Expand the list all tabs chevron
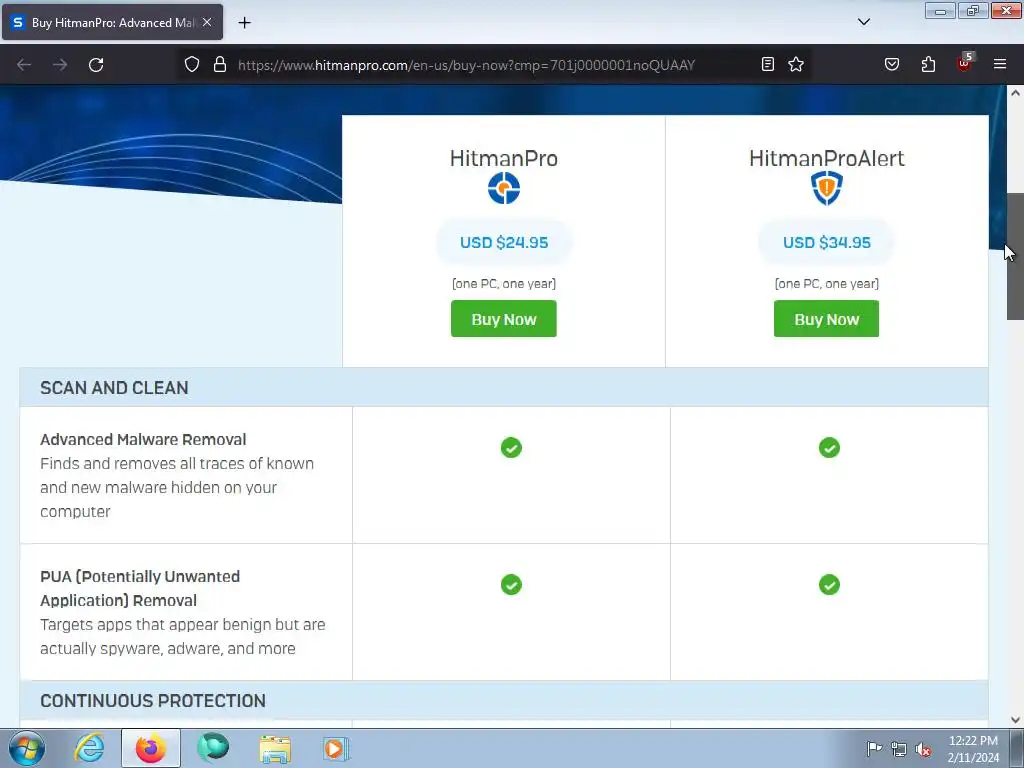Viewport: 1024px width, 768px height. click(x=863, y=22)
